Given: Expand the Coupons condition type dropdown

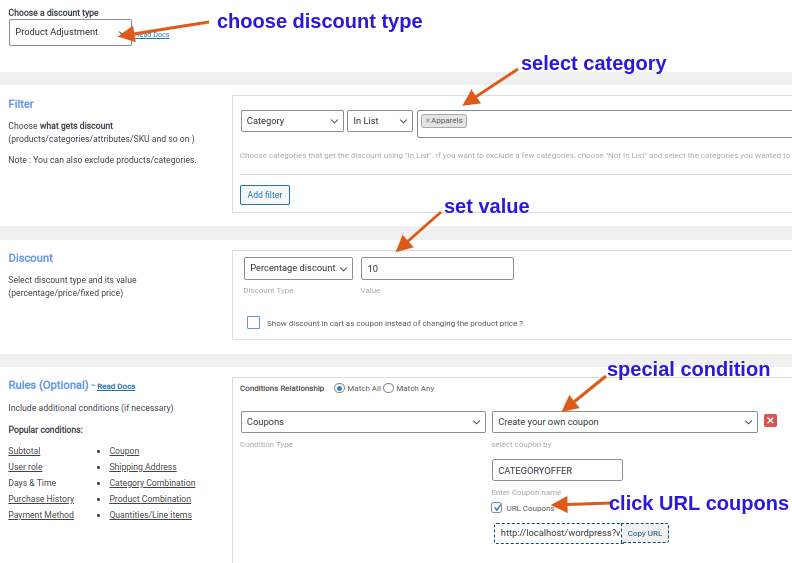Looking at the screenshot, I should [363, 422].
